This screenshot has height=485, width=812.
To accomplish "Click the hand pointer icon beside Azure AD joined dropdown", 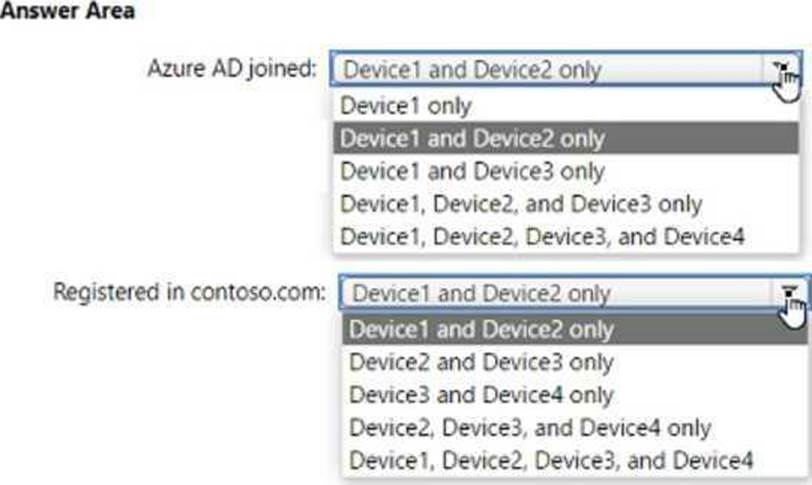I will tap(788, 83).
